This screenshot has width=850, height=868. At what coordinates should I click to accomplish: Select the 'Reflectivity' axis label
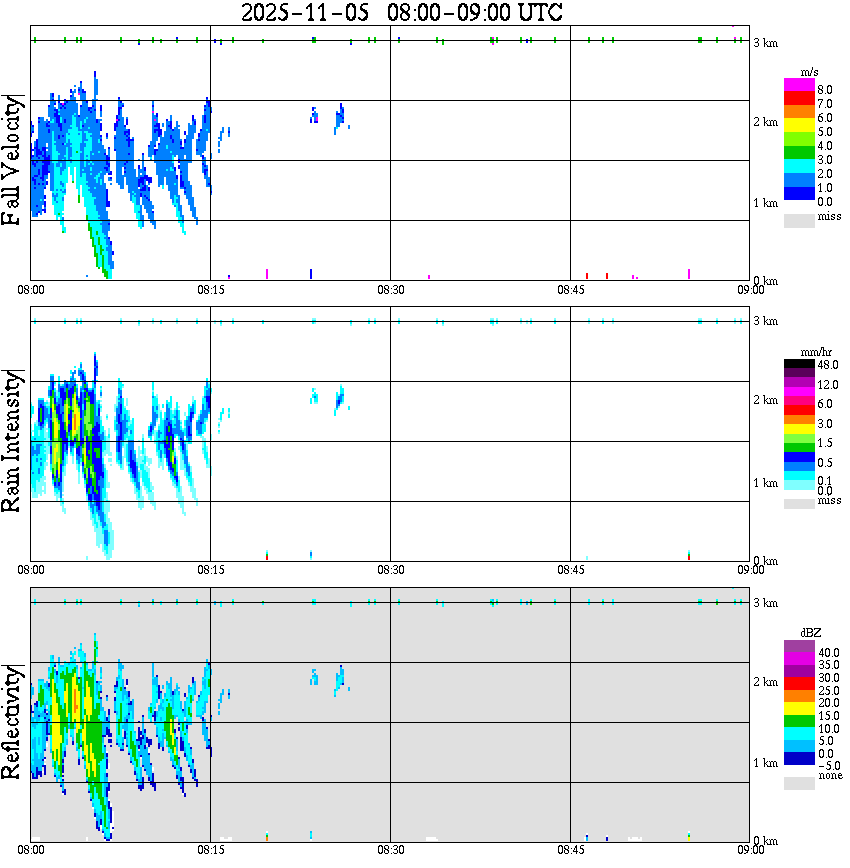point(13,723)
